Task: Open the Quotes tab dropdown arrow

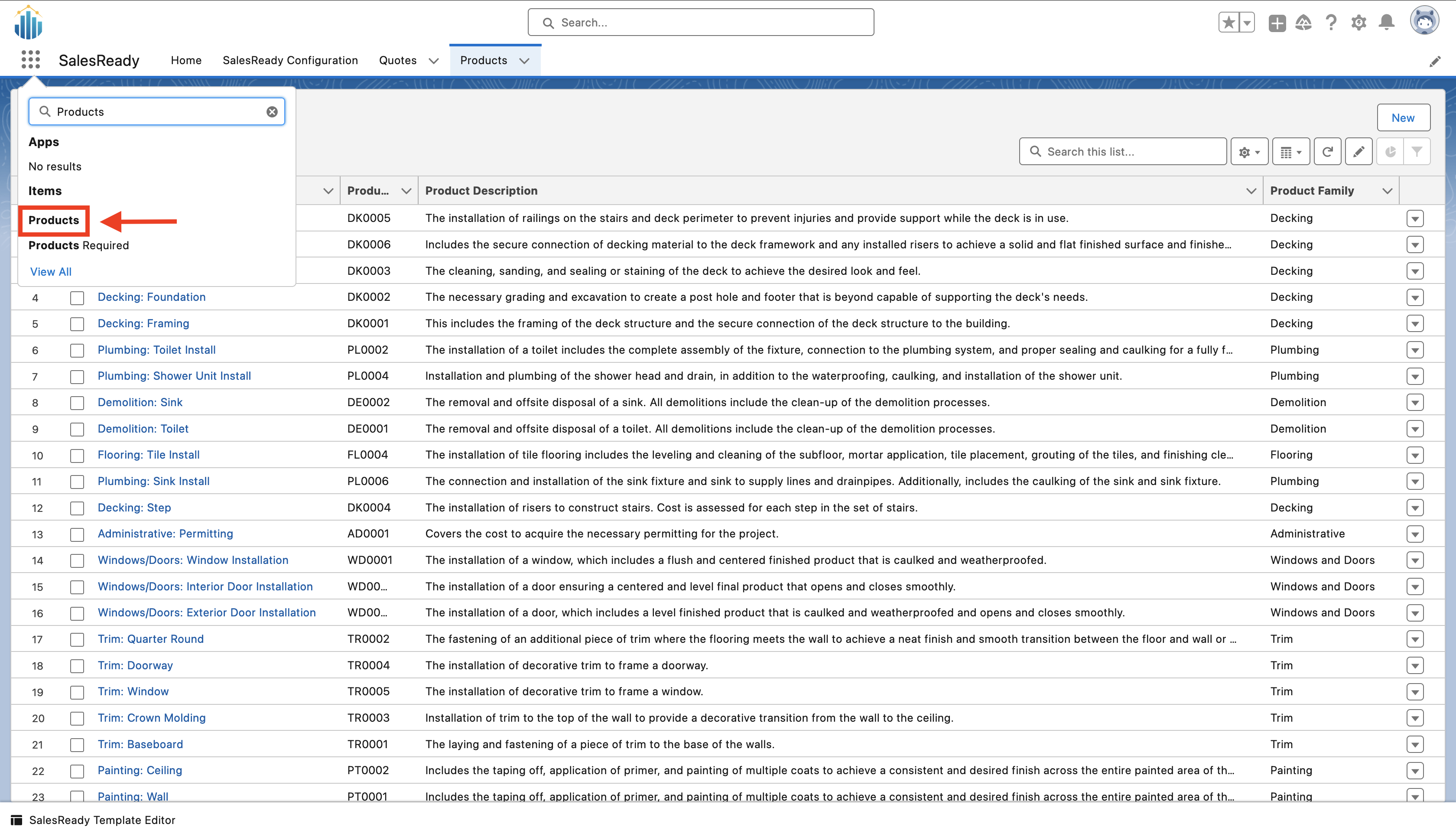Action: (x=434, y=60)
